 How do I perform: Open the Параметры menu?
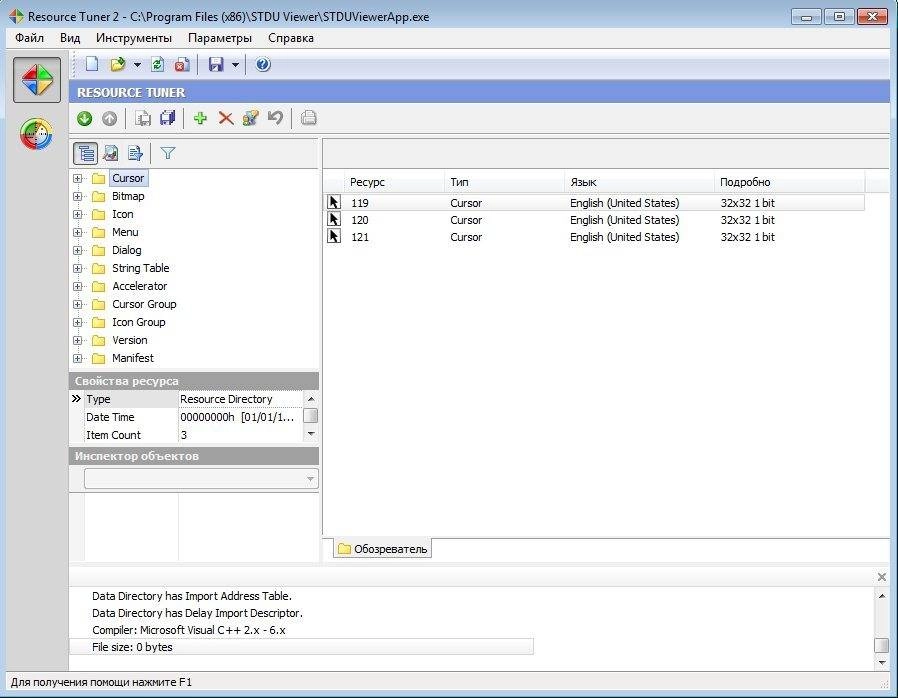click(x=220, y=38)
